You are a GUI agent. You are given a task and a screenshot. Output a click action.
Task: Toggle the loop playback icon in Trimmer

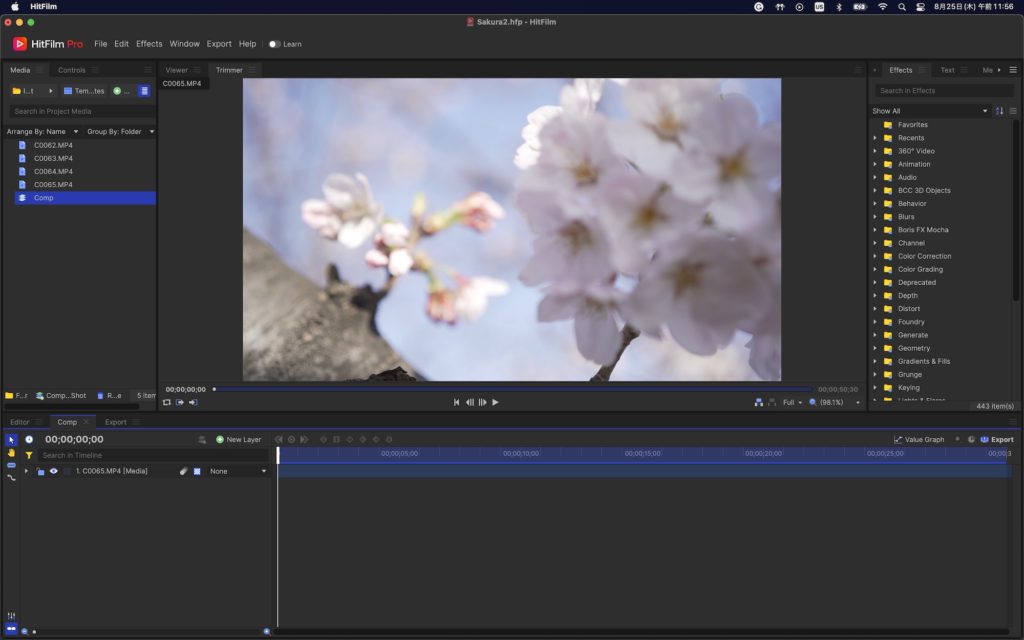167,402
